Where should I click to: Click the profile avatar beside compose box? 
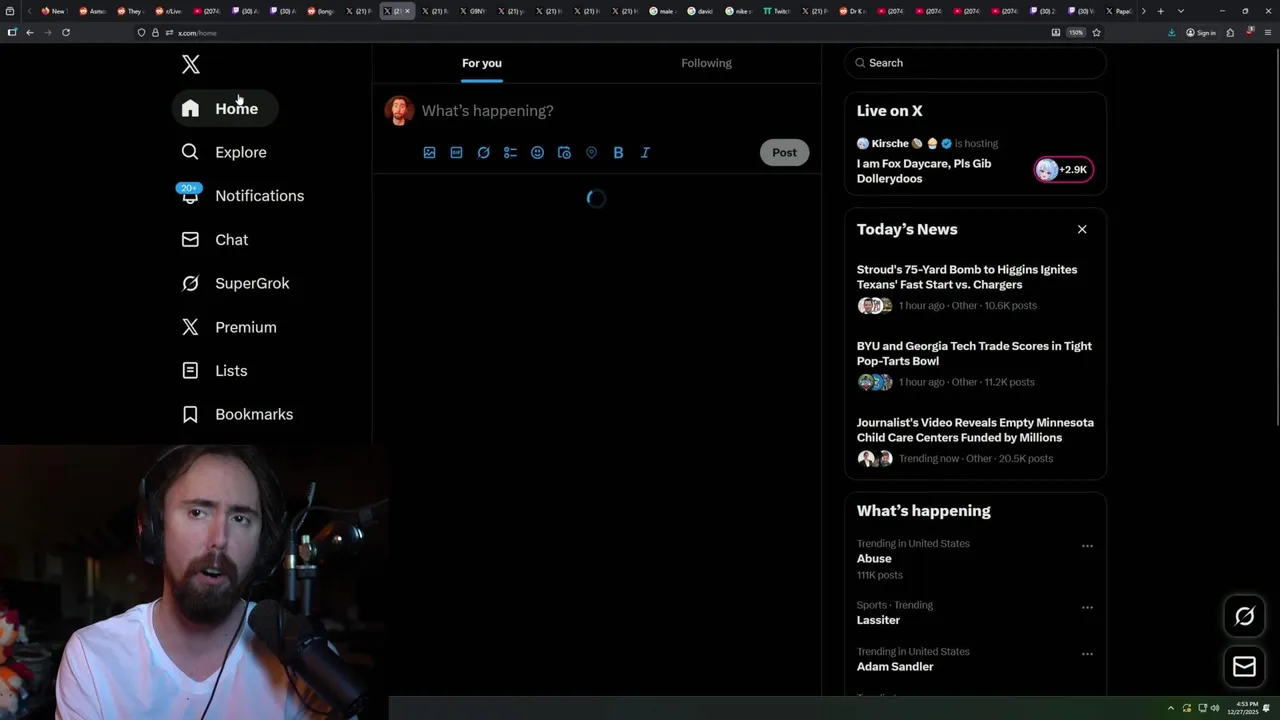point(399,110)
